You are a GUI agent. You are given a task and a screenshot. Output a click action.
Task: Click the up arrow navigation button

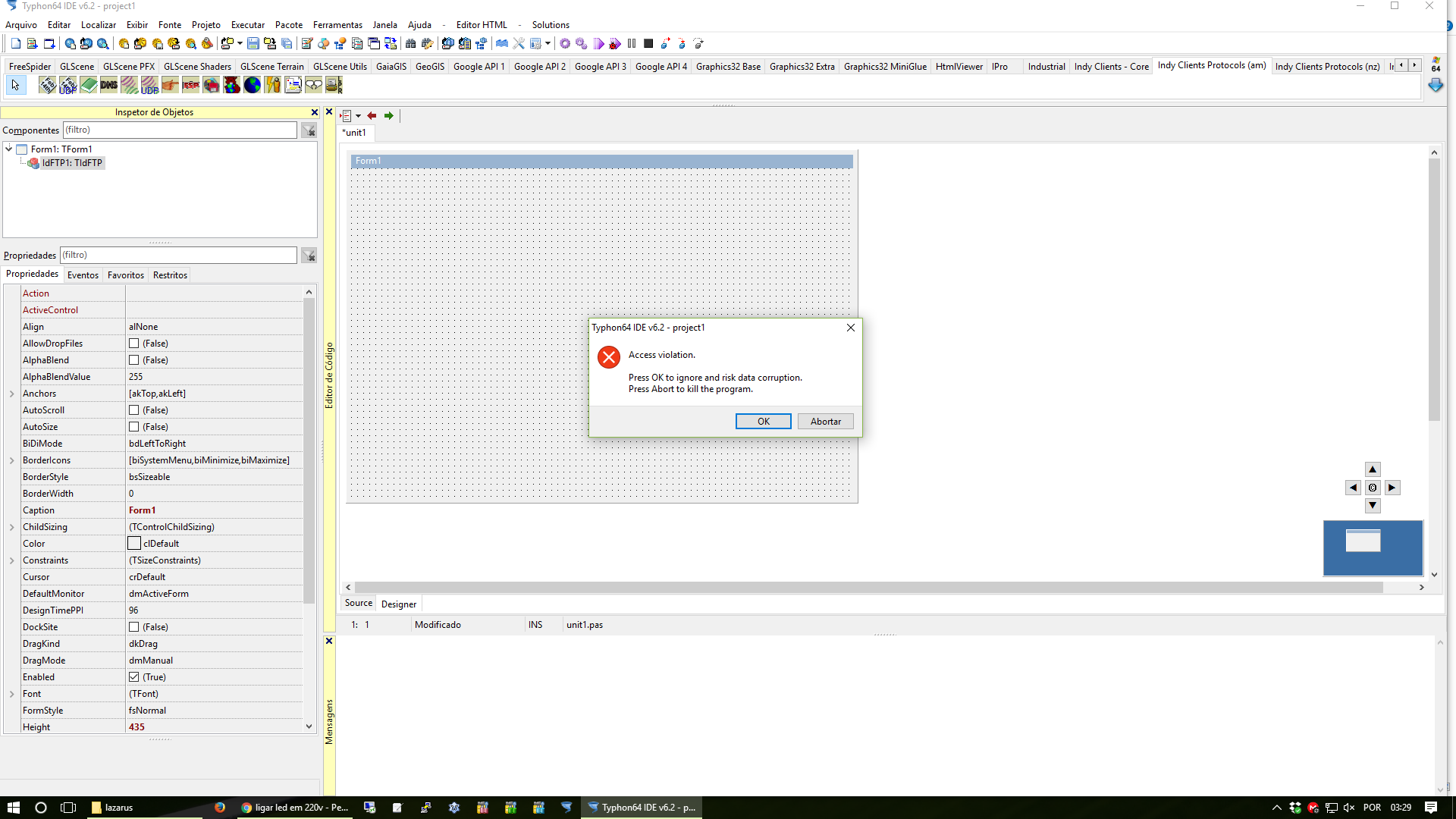click(1373, 469)
